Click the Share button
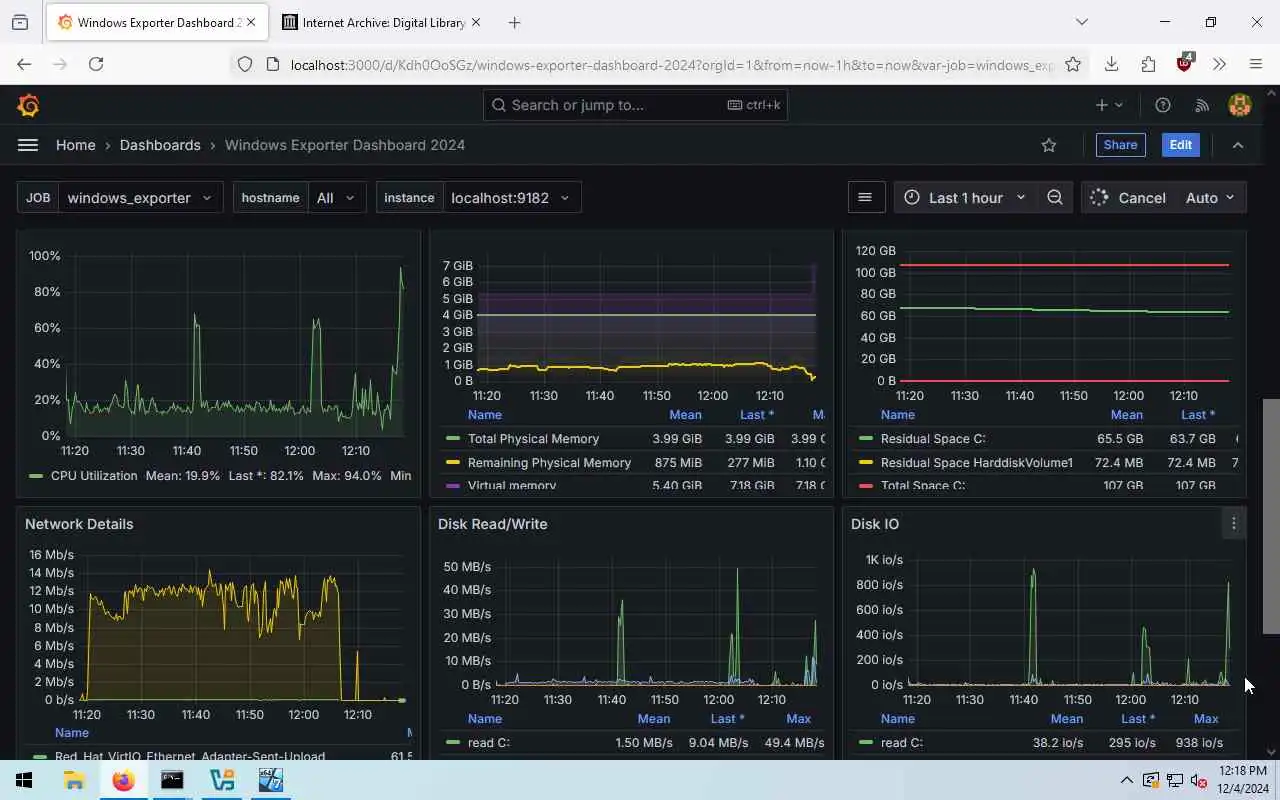This screenshot has height=800, width=1280. (x=1120, y=145)
